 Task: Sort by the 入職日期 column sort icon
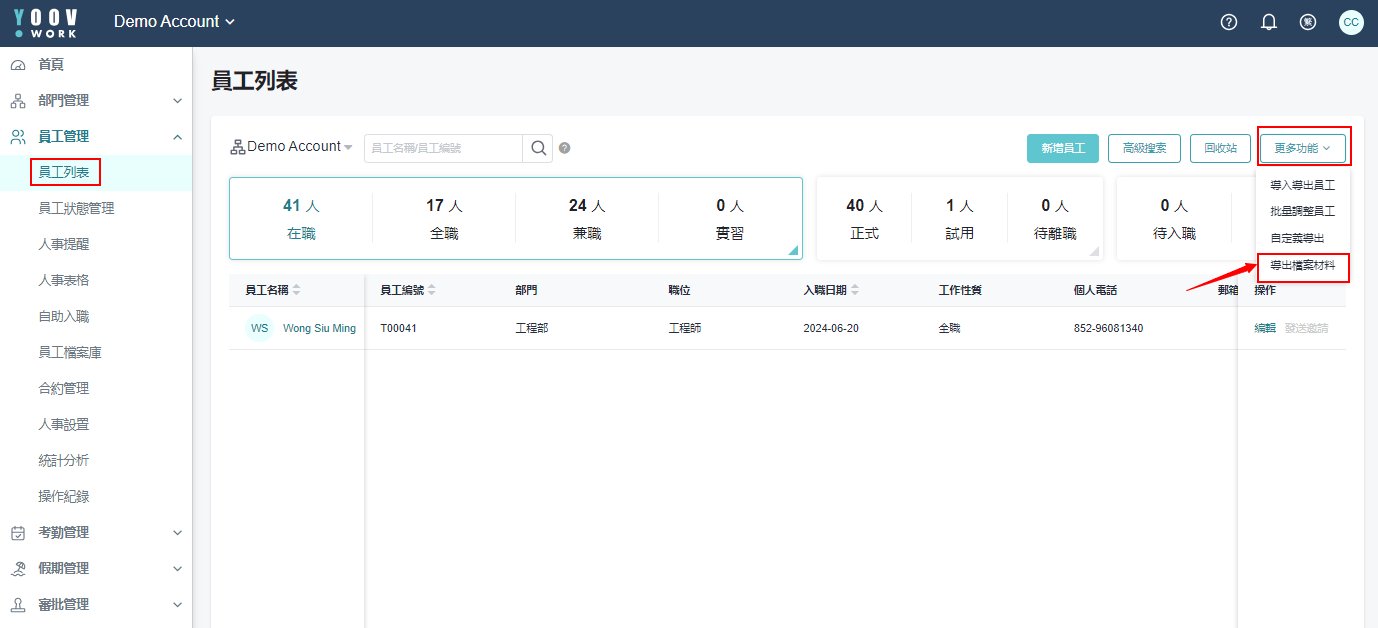pyautogui.click(x=855, y=290)
